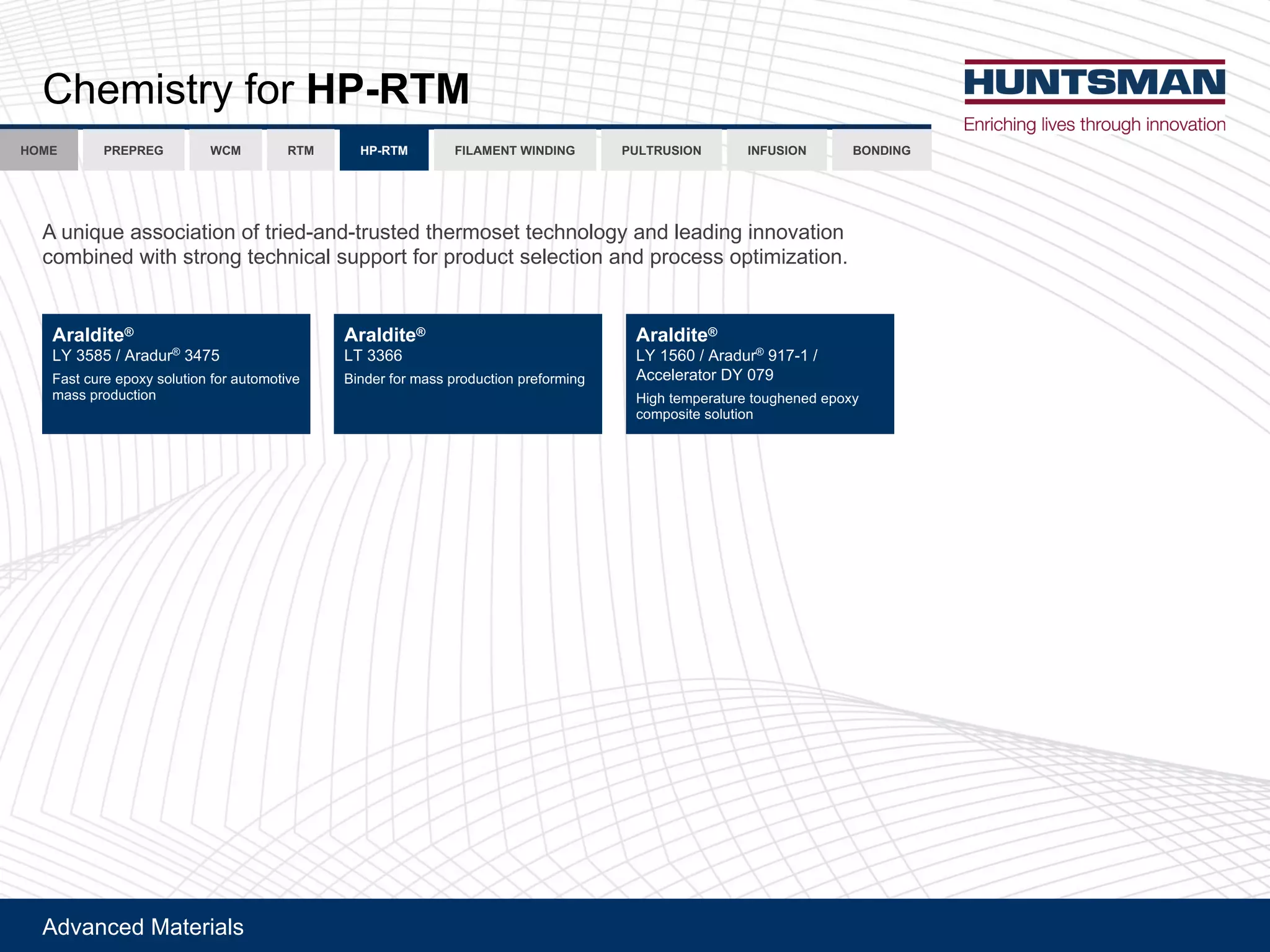Click the 'Chemistry for HP-RTM' title
This screenshot has width=1270, height=952.
(255, 89)
